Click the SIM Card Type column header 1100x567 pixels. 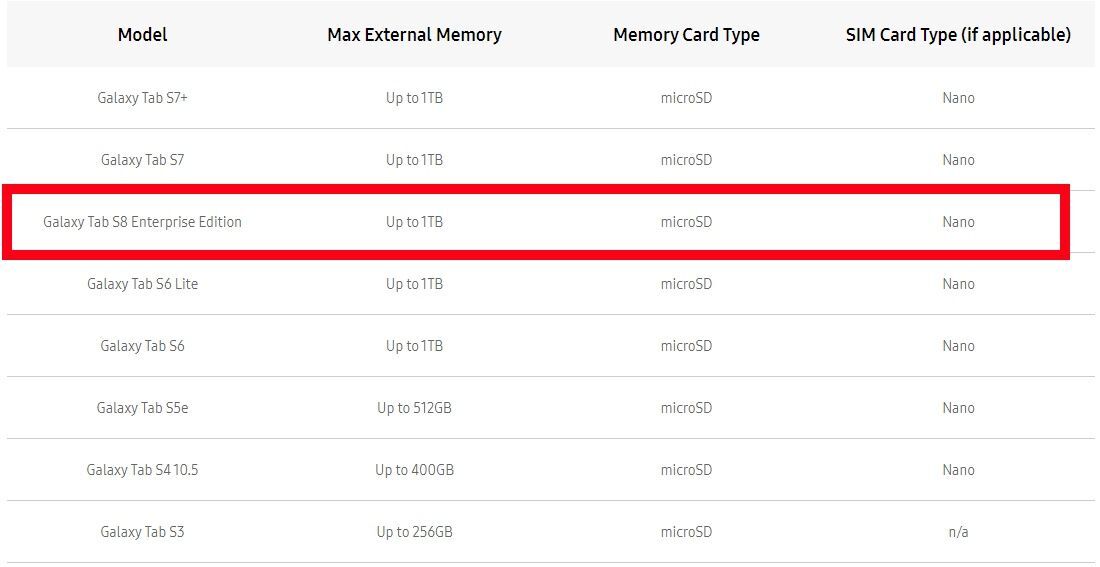tap(958, 35)
